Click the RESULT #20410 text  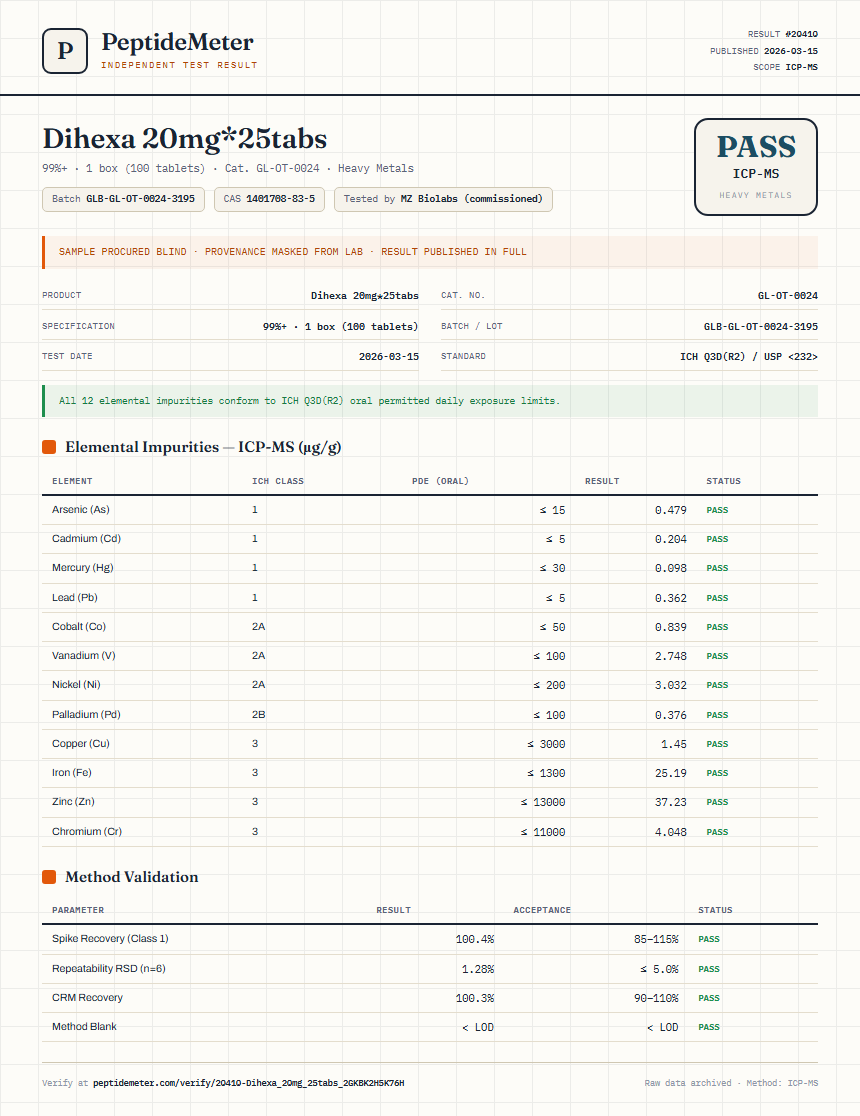tap(782, 34)
